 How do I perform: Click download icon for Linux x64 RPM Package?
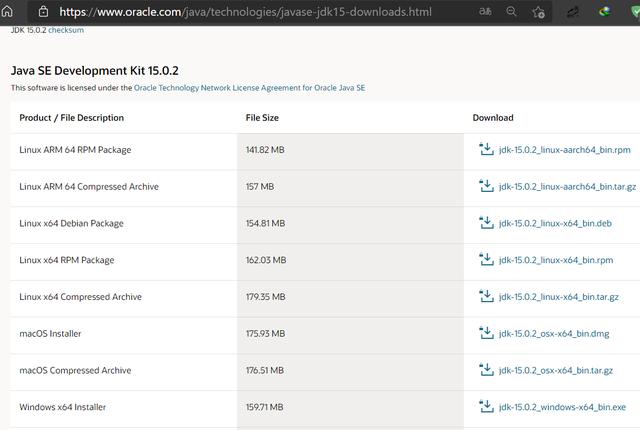(x=487, y=259)
